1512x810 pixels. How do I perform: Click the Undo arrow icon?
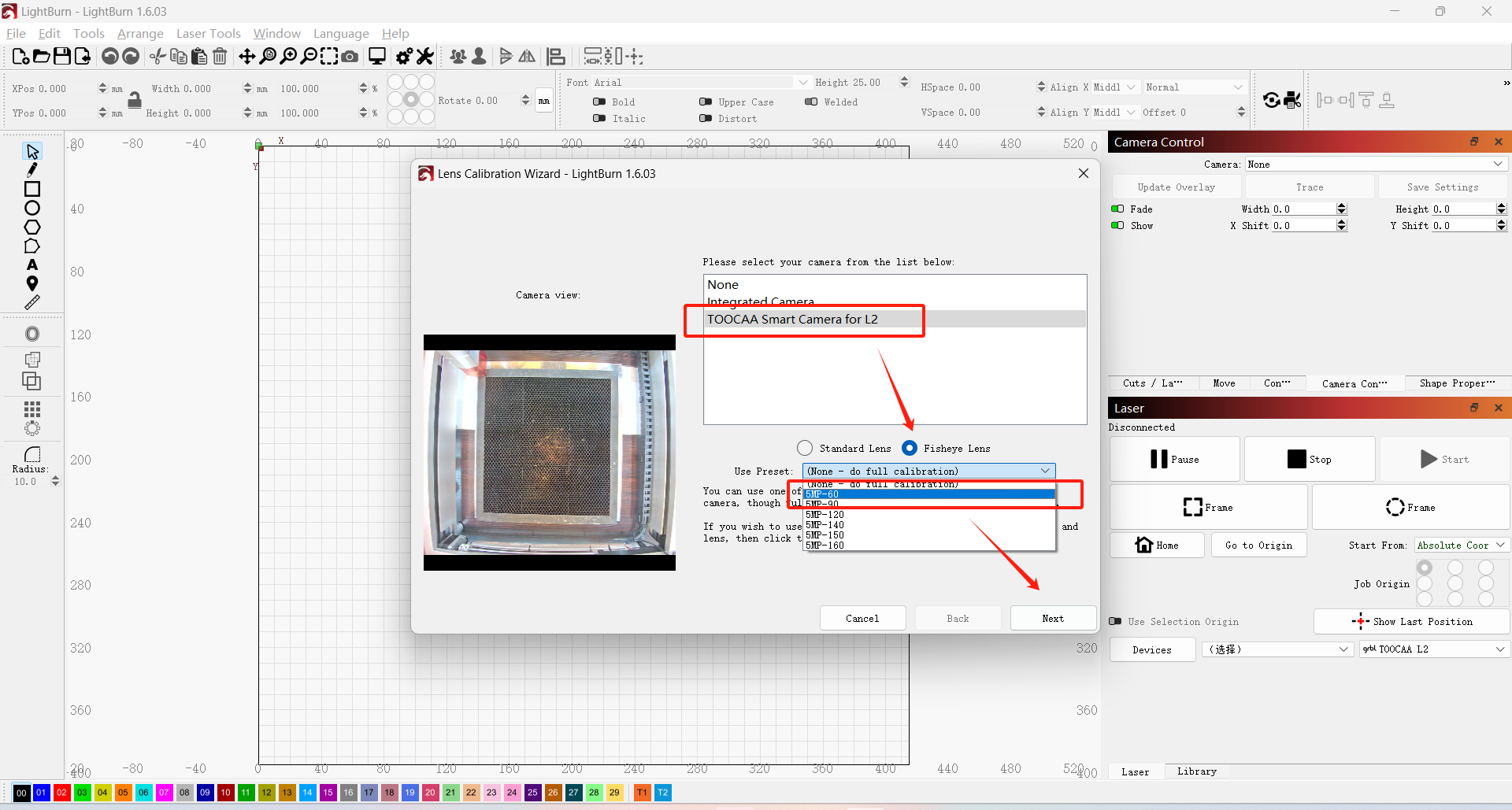click(110, 56)
